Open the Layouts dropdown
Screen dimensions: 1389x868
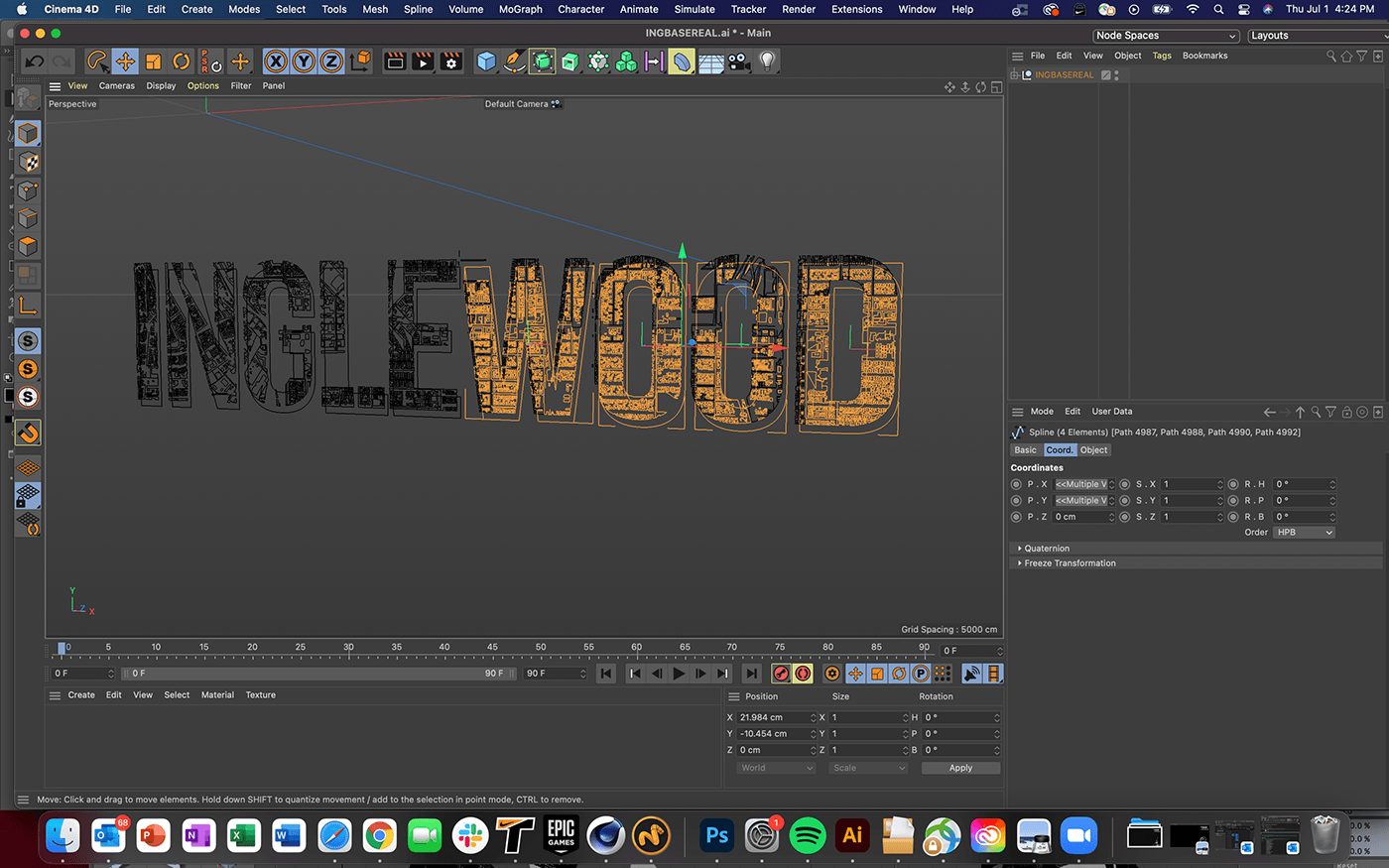click(1318, 36)
